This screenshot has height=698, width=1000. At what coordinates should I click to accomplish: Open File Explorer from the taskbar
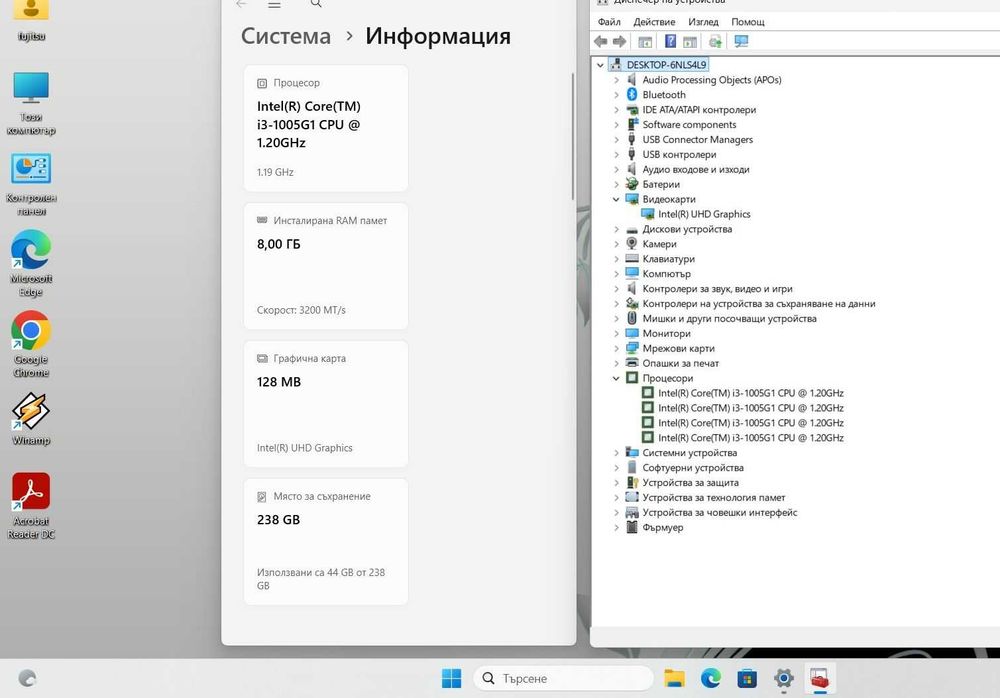pyautogui.click(x=675, y=678)
